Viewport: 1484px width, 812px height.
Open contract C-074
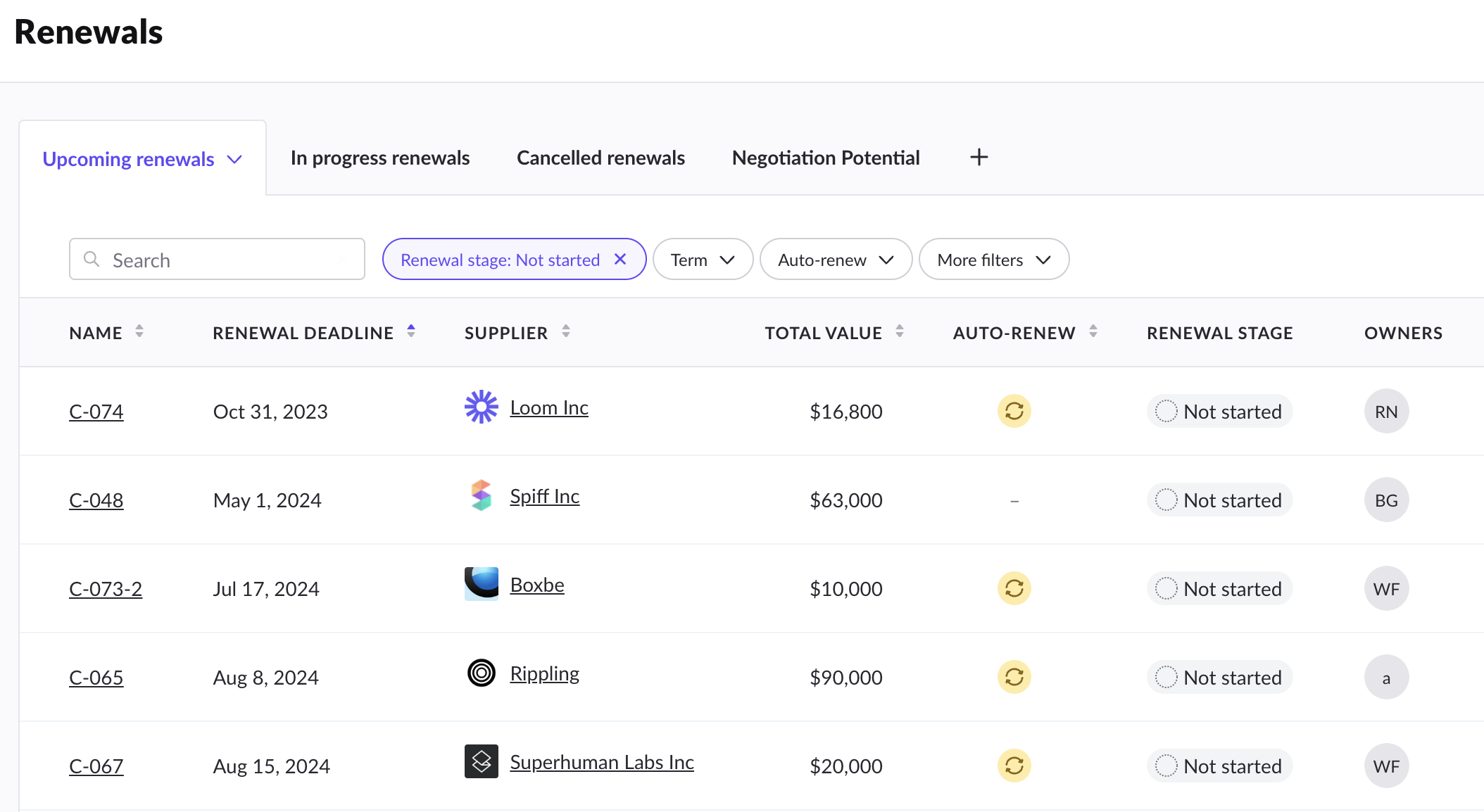(96, 411)
